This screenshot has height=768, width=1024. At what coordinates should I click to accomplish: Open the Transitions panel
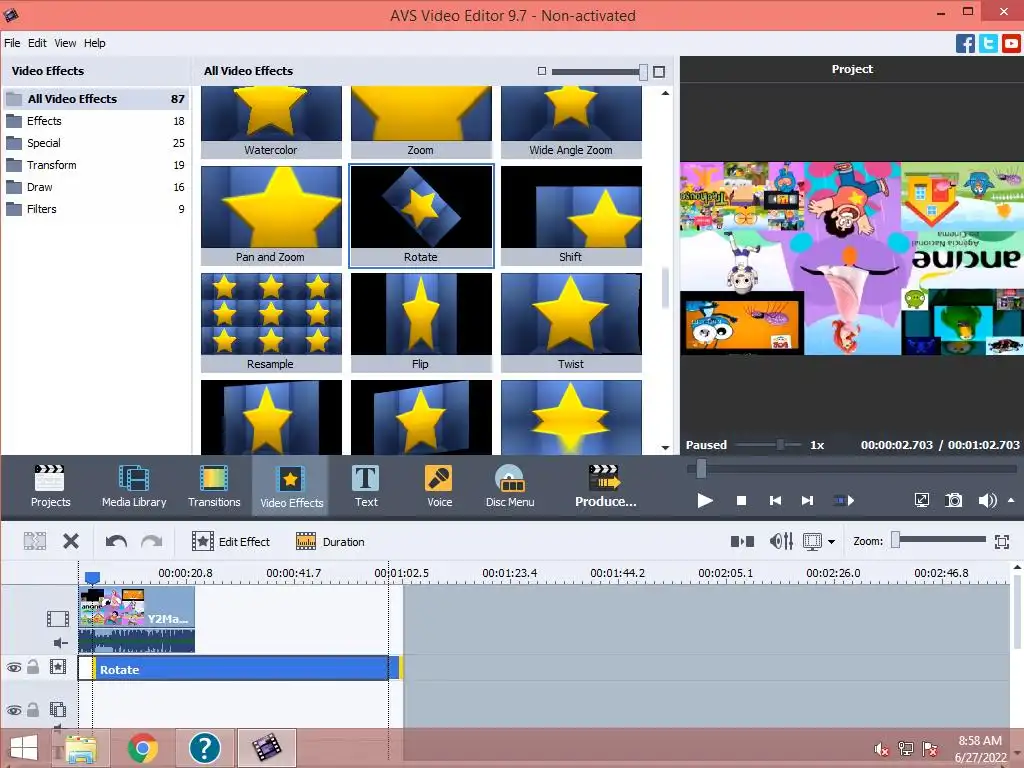(214, 486)
